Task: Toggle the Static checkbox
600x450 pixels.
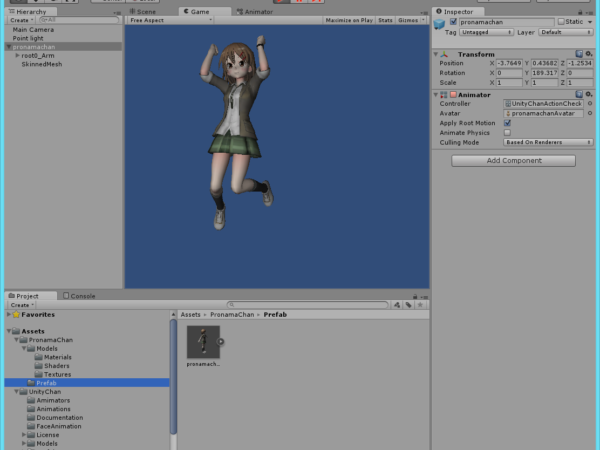Action: pyautogui.click(x=561, y=21)
